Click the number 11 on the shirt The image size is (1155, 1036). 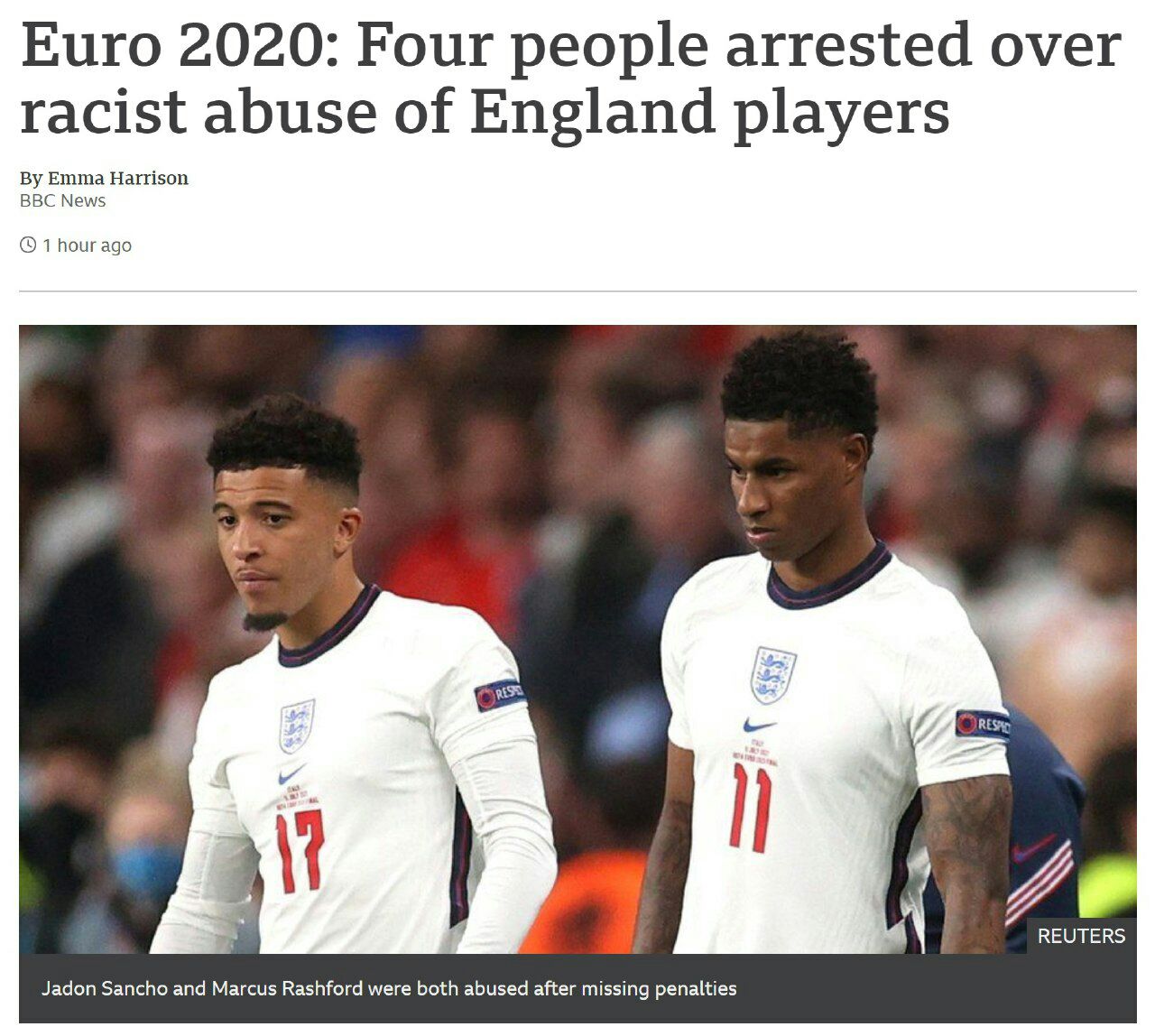coord(751,806)
